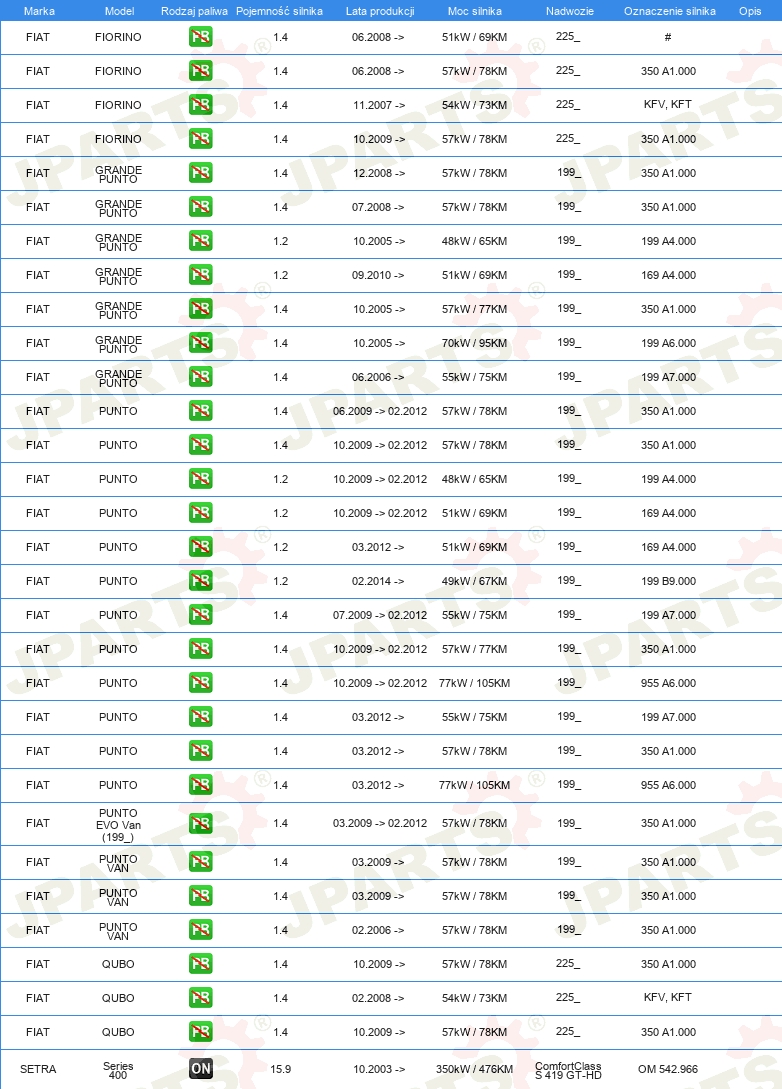Select the '11.2007 ->' production years cell
Viewport: 782px width, 1089px height.
click(379, 105)
